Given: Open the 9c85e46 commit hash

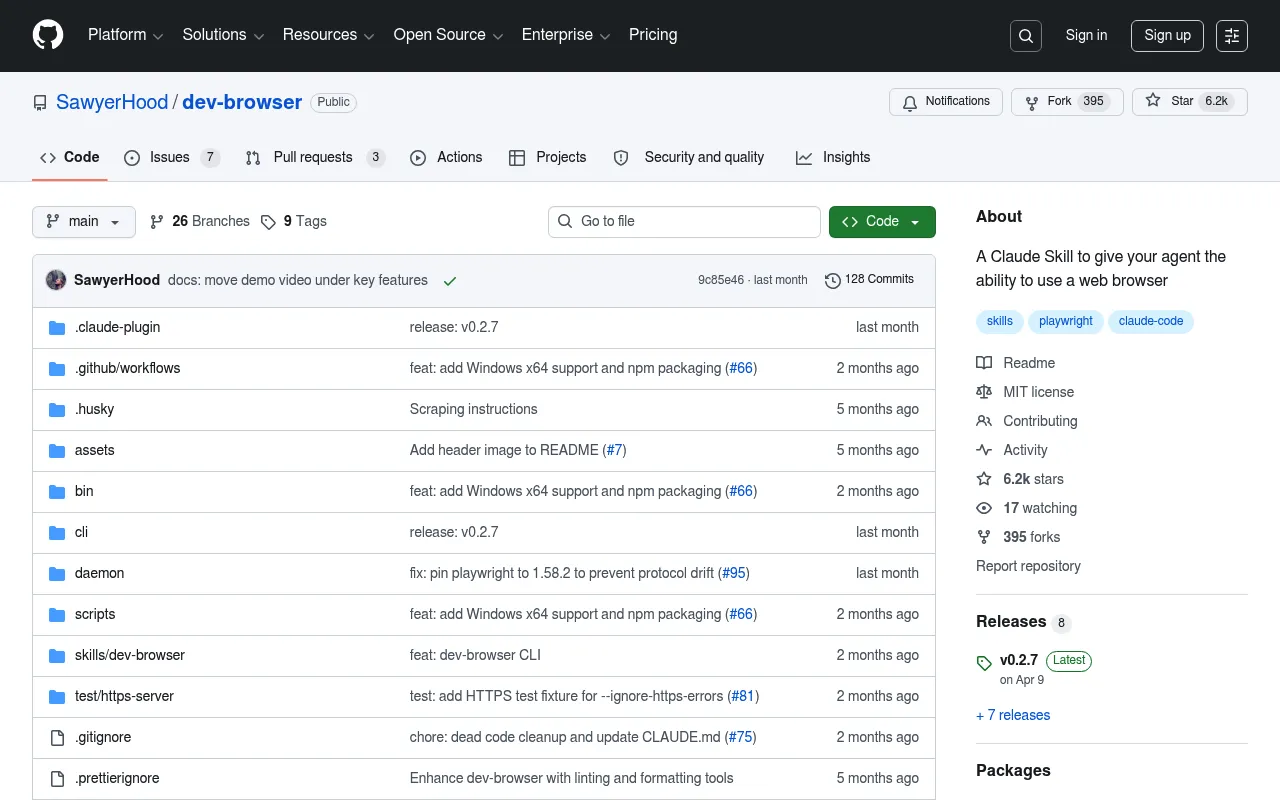Looking at the screenshot, I should [721, 281].
